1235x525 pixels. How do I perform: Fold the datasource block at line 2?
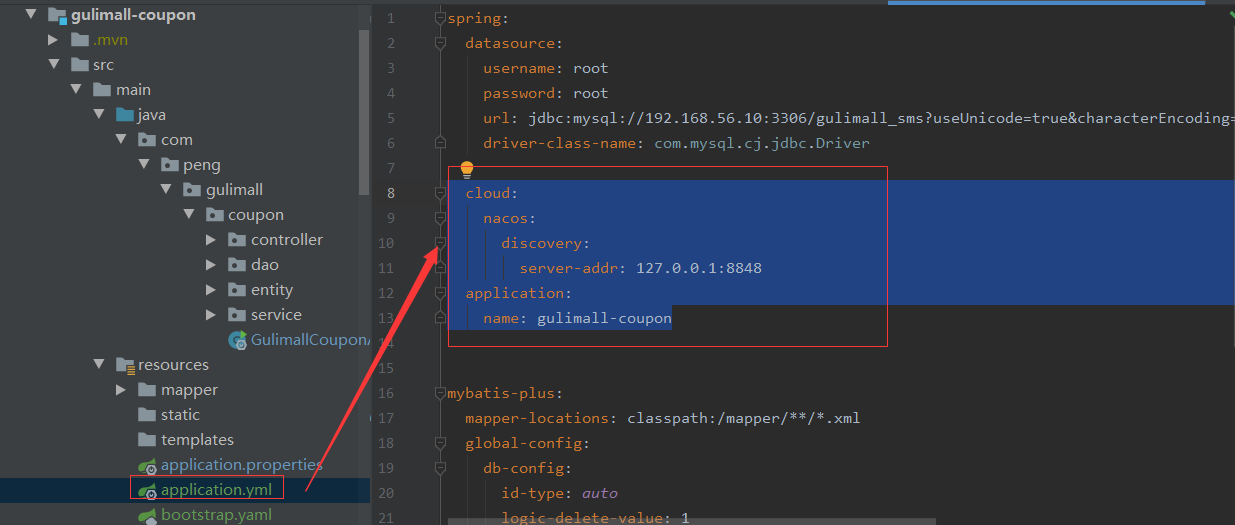(x=440, y=43)
